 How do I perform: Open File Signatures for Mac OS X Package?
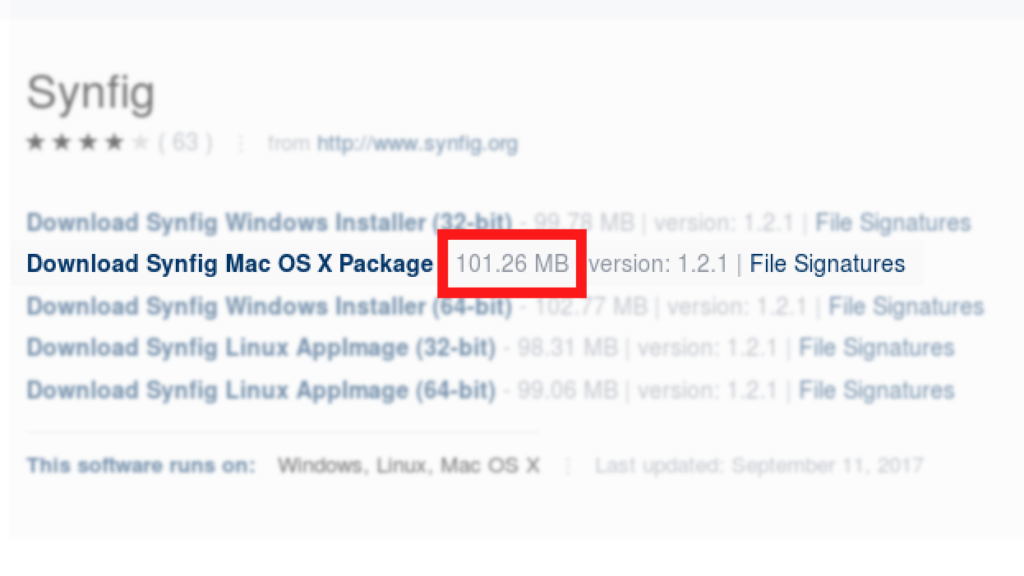pyautogui.click(x=827, y=264)
